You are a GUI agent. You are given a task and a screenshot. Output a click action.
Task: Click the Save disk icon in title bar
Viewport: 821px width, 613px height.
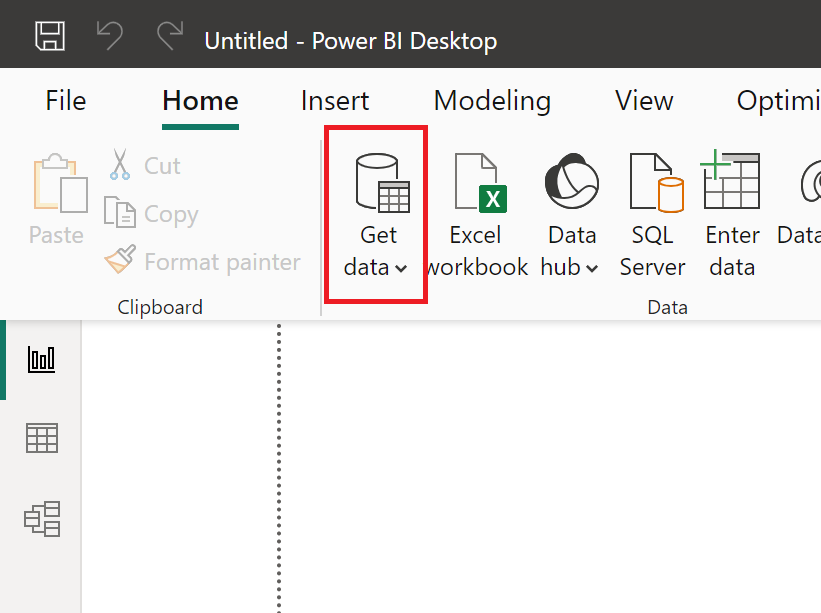pos(50,36)
